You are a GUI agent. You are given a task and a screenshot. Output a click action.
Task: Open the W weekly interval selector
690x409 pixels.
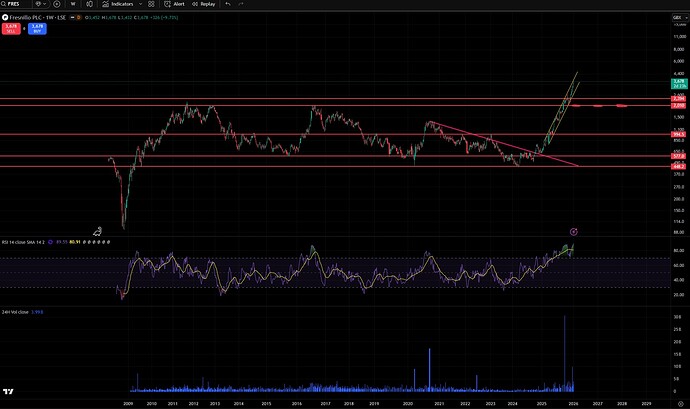(x=73, y=4)
